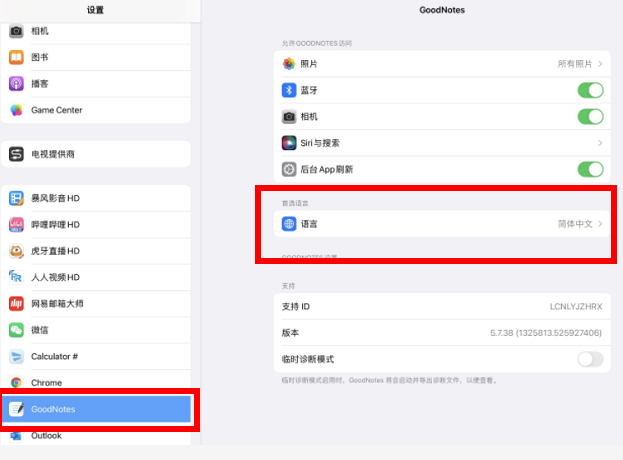Open 图书 Books icon in sidebar
This screenshot has height=460, width=623.
coord(16,57)
